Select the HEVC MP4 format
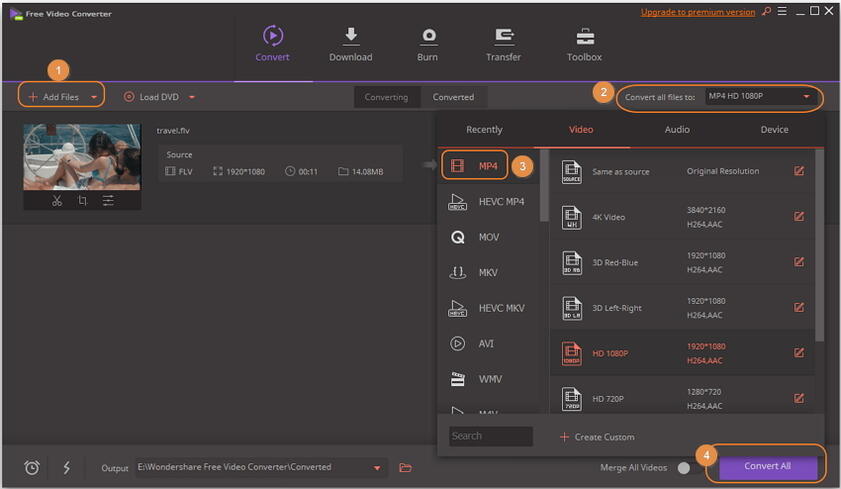 coord(486,202)
